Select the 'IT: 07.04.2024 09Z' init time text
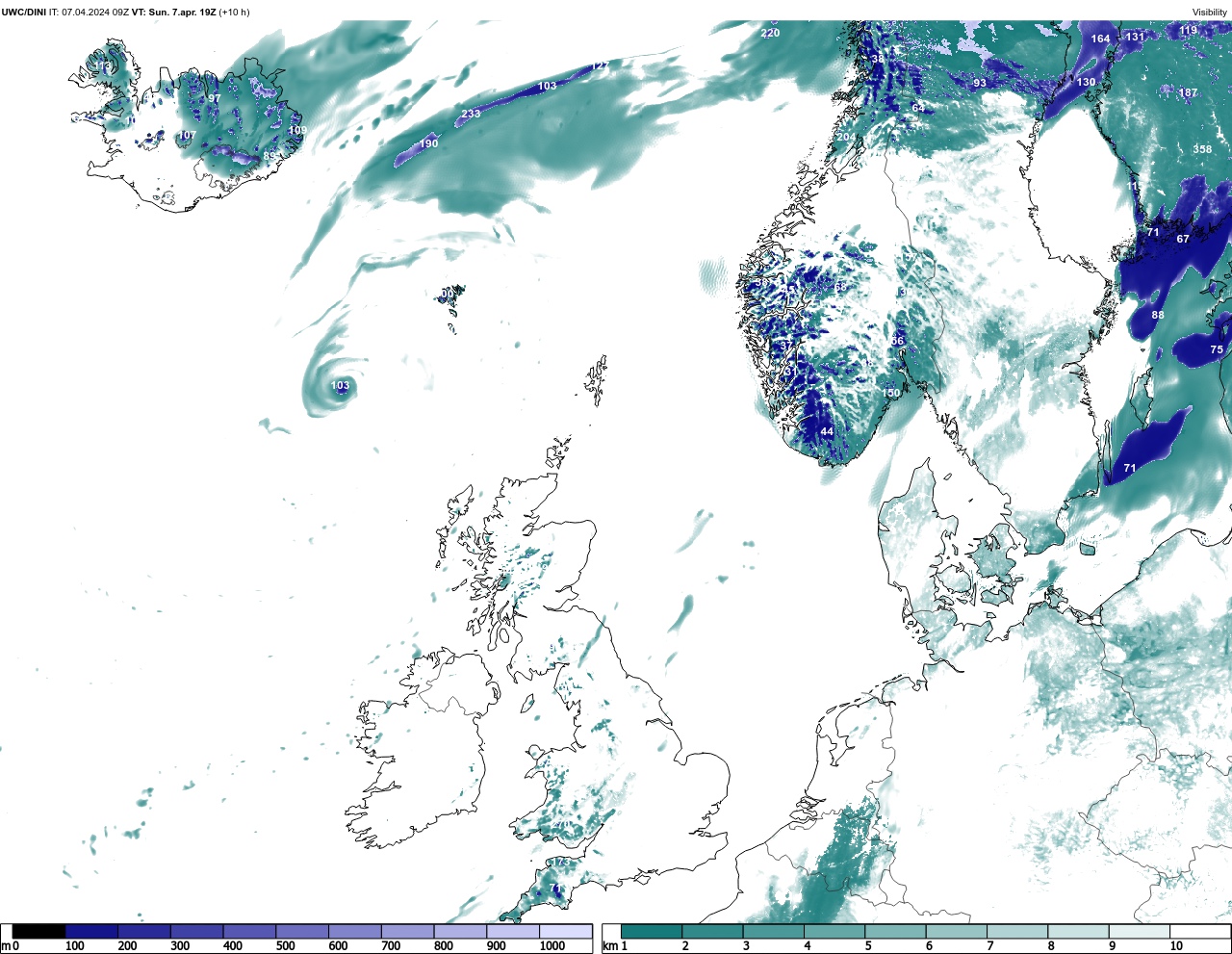Viewport: 1232px width, 954px height. (x=89, y=13)
